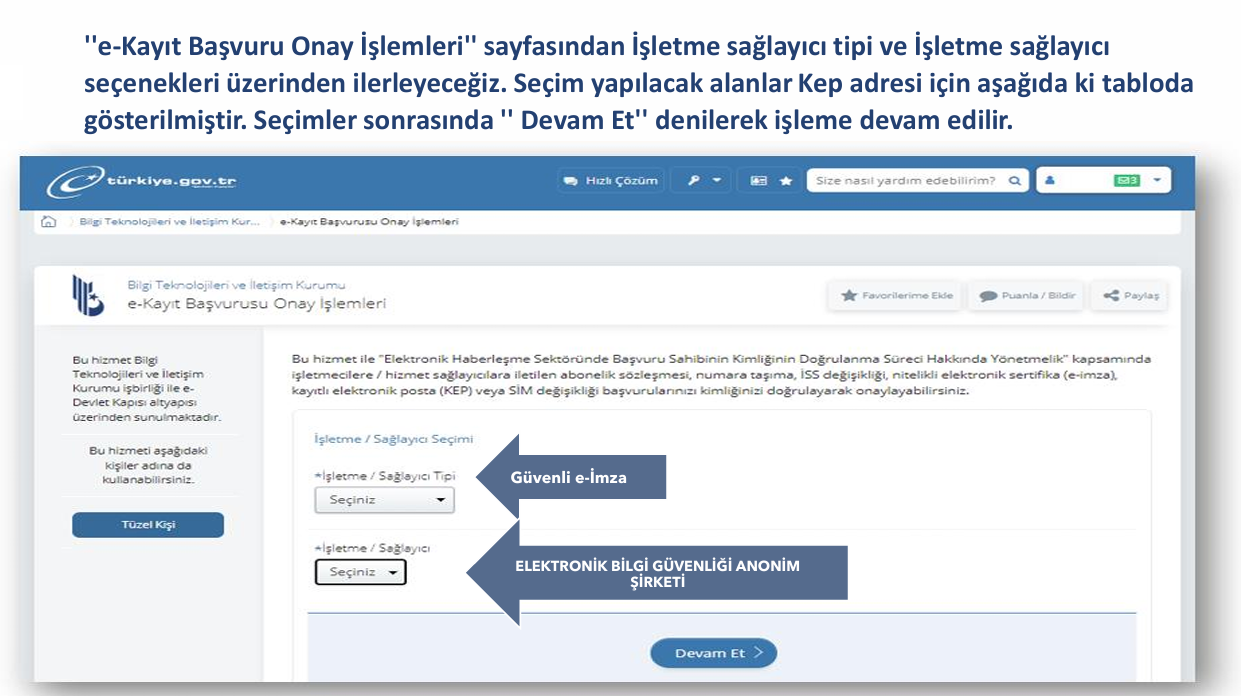Image resolution: width=1241 pixels, height=696 pixels.
Task: Open the İşletme / Sağlayıcı Tipi dropdown
Action: pos(384,500)
